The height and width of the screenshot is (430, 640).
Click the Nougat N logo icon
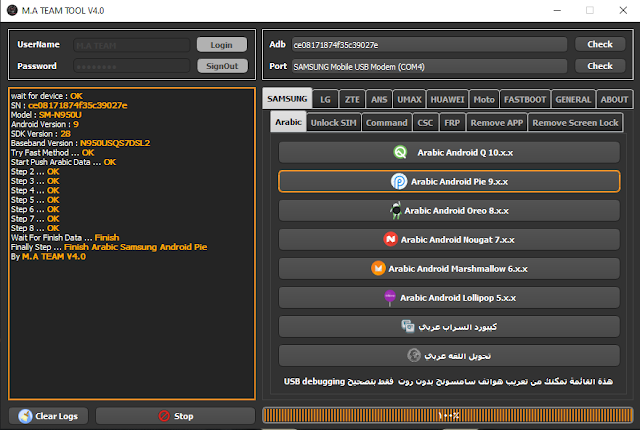click(391, 239)
